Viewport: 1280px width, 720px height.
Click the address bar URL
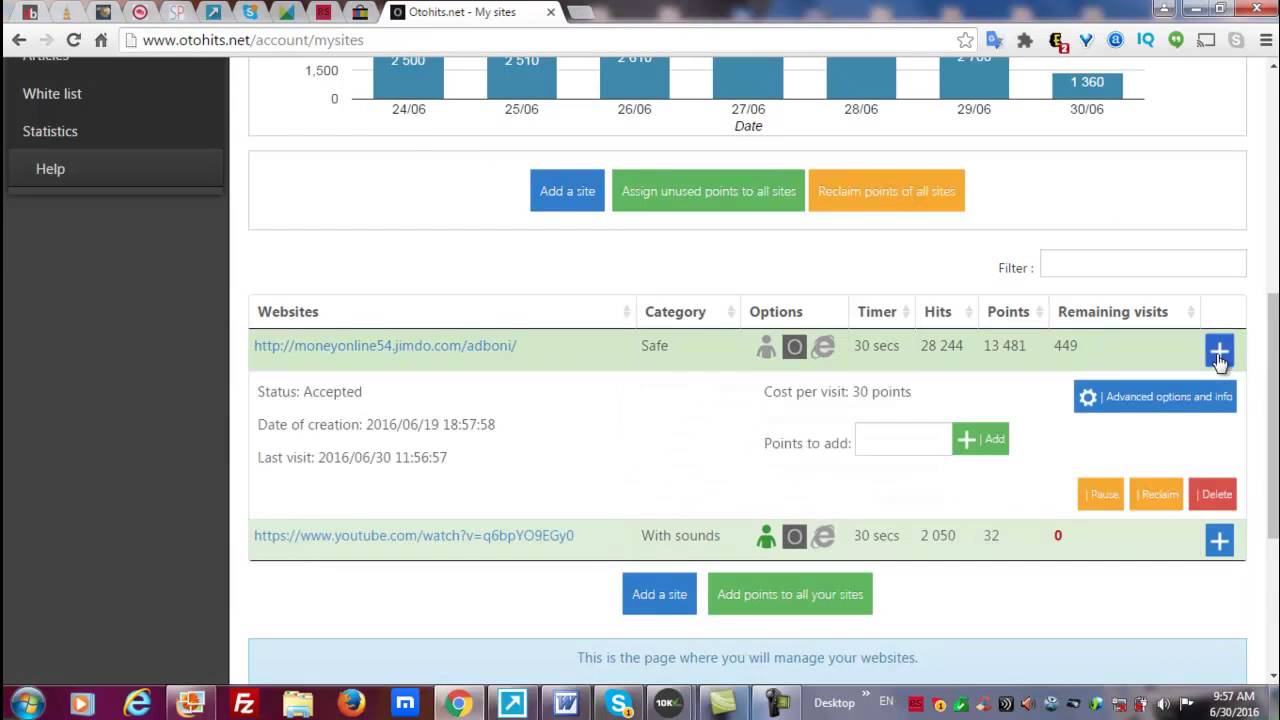click(x=253, y=40)
